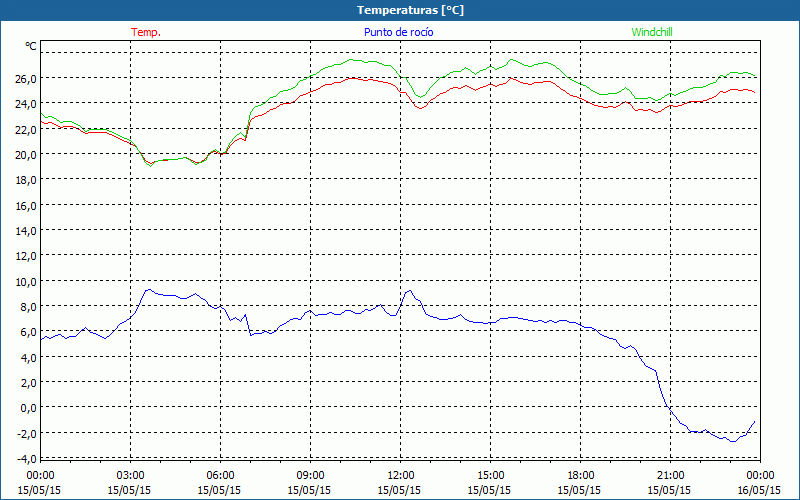Click the 8,0 y-axis value
The width and height of the screenshot is (800, 500).
28,307
